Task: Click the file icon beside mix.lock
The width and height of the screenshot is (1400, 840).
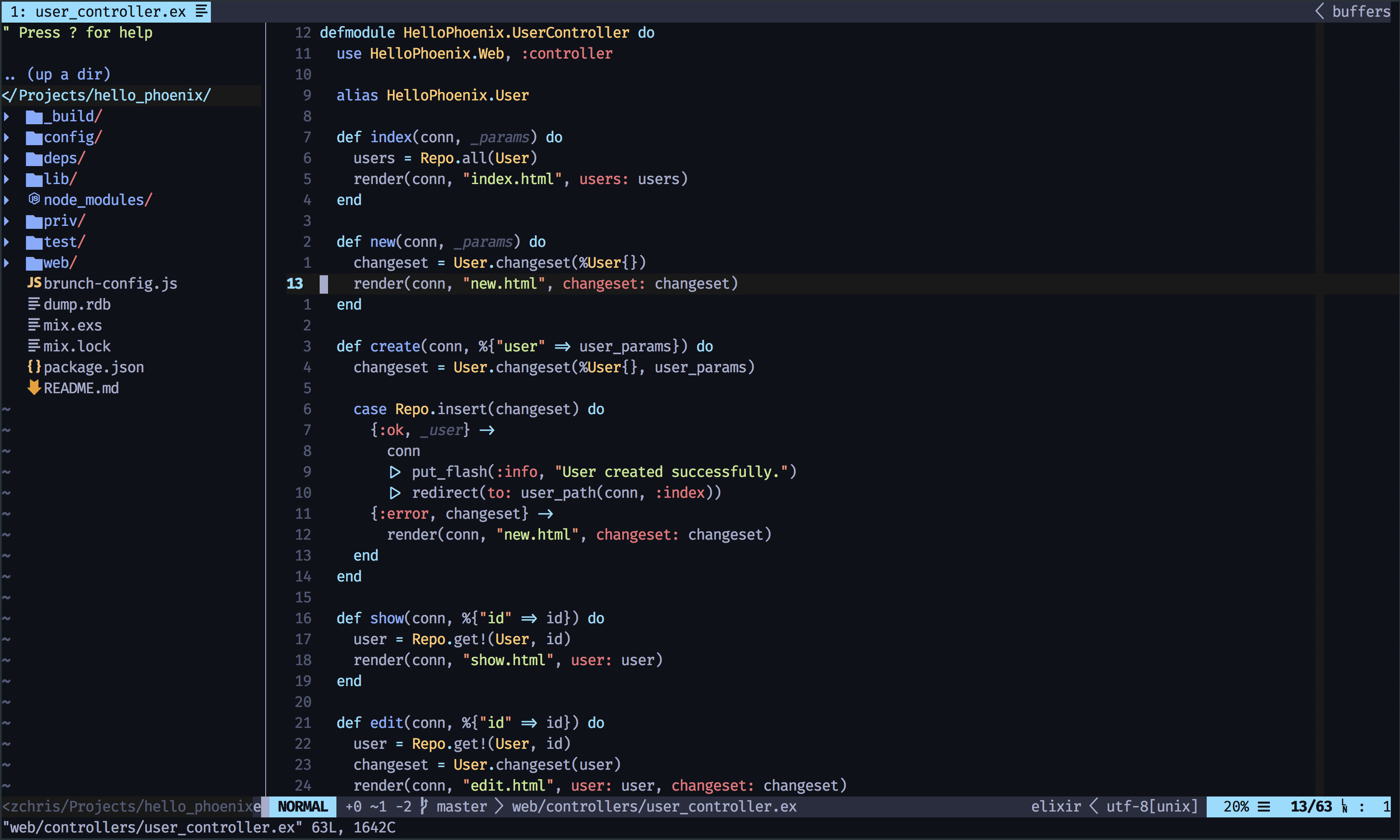Action: pyautogui.click(x=35, y=346)
